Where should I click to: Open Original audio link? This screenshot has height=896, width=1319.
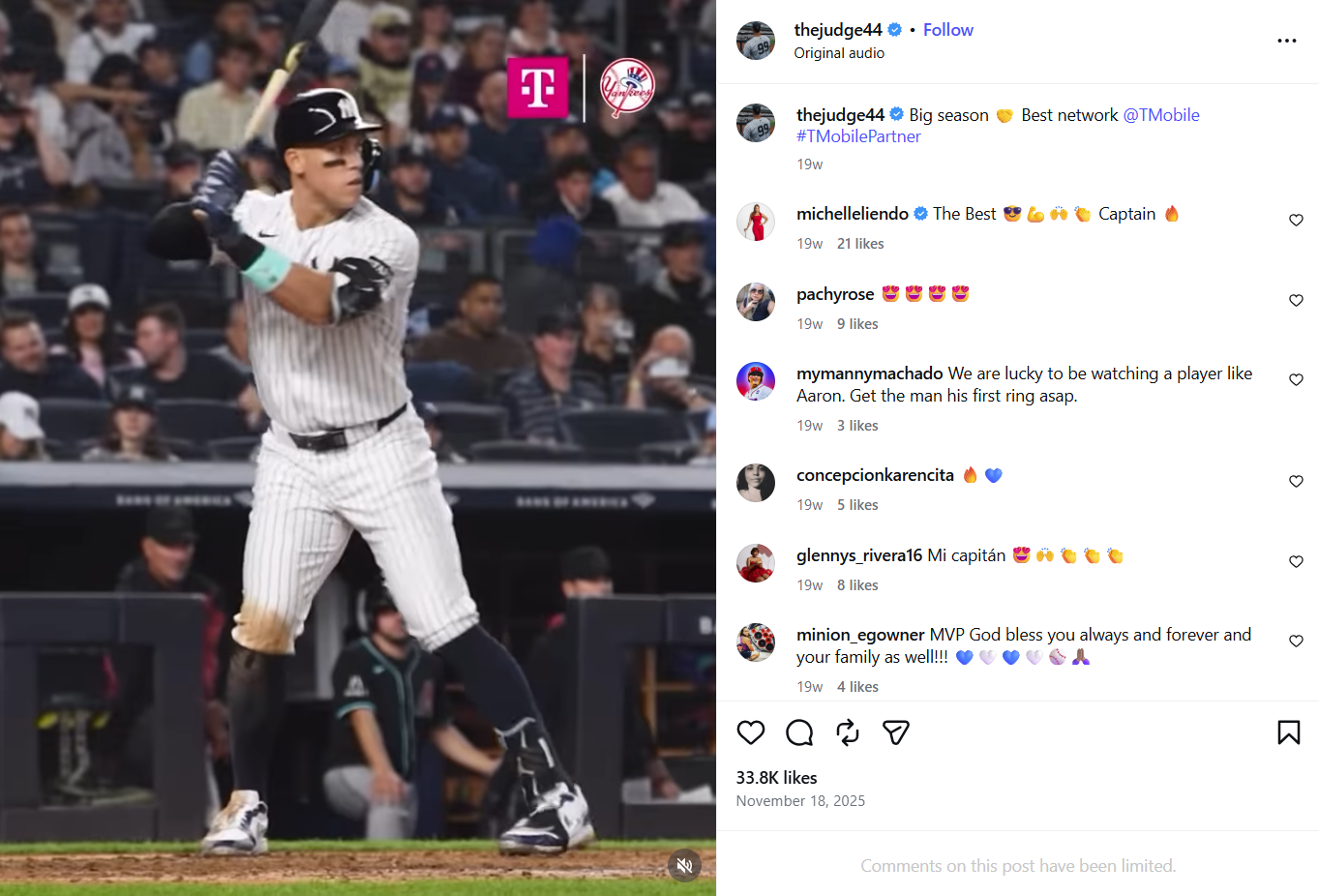[839, 53]
